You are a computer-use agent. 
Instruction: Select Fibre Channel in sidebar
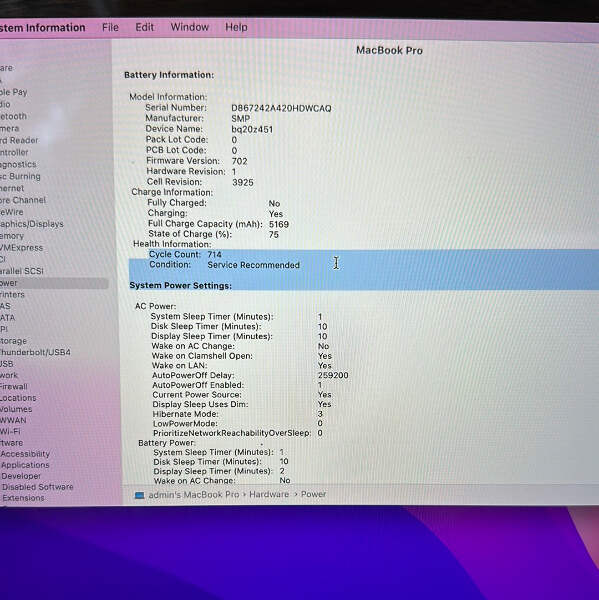pos(23,200)
